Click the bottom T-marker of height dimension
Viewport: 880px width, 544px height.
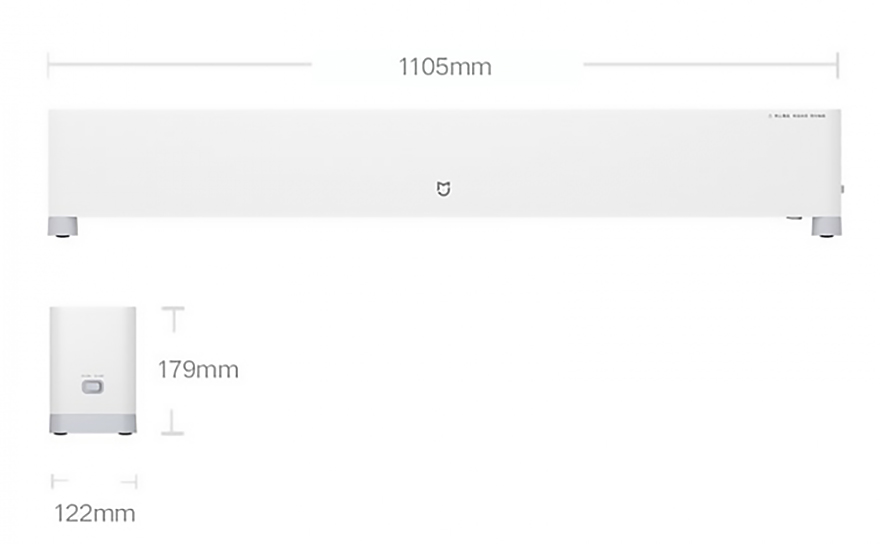(x=174, y=422)
